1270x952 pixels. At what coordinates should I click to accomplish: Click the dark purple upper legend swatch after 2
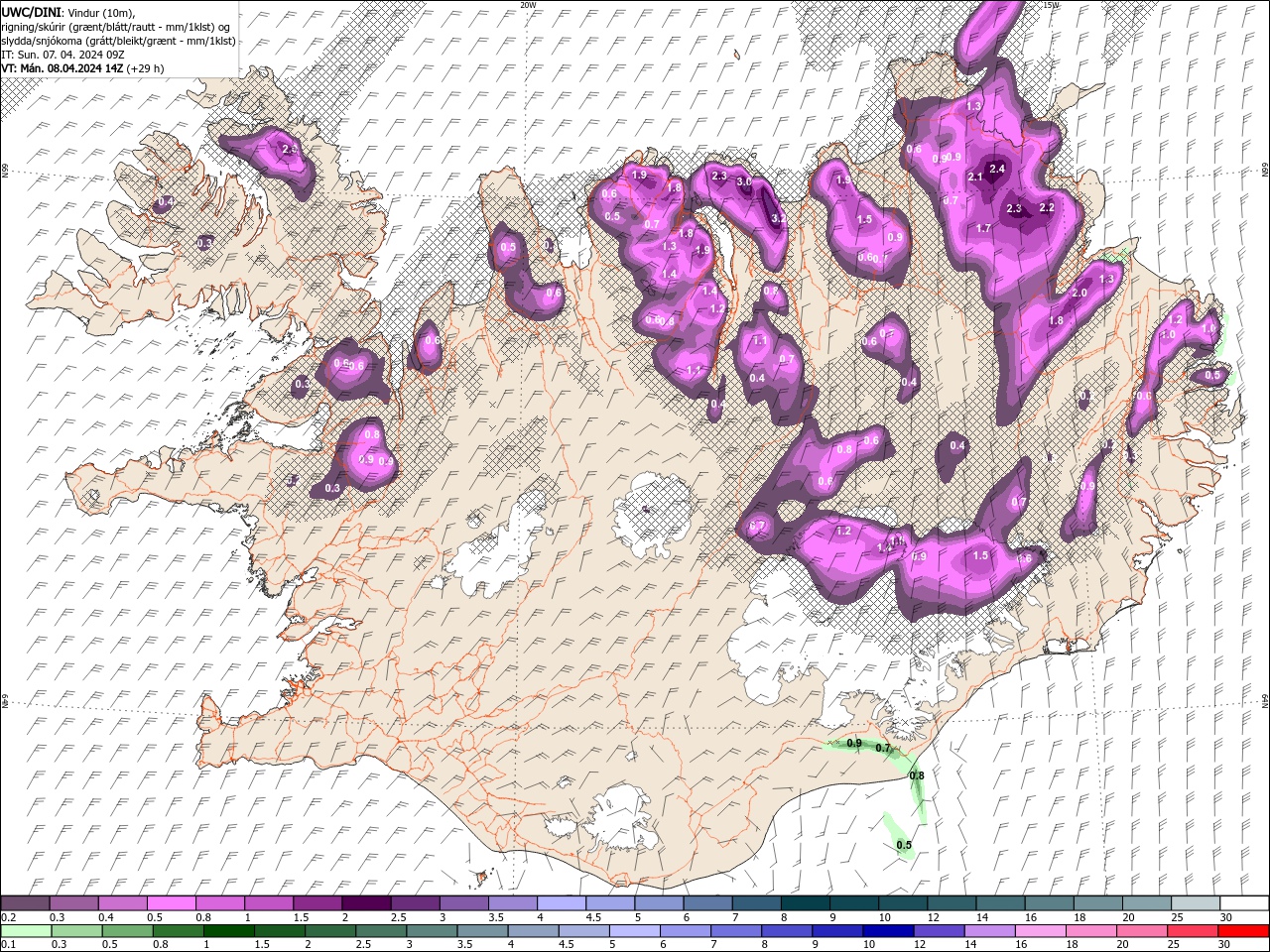(366, 903)
